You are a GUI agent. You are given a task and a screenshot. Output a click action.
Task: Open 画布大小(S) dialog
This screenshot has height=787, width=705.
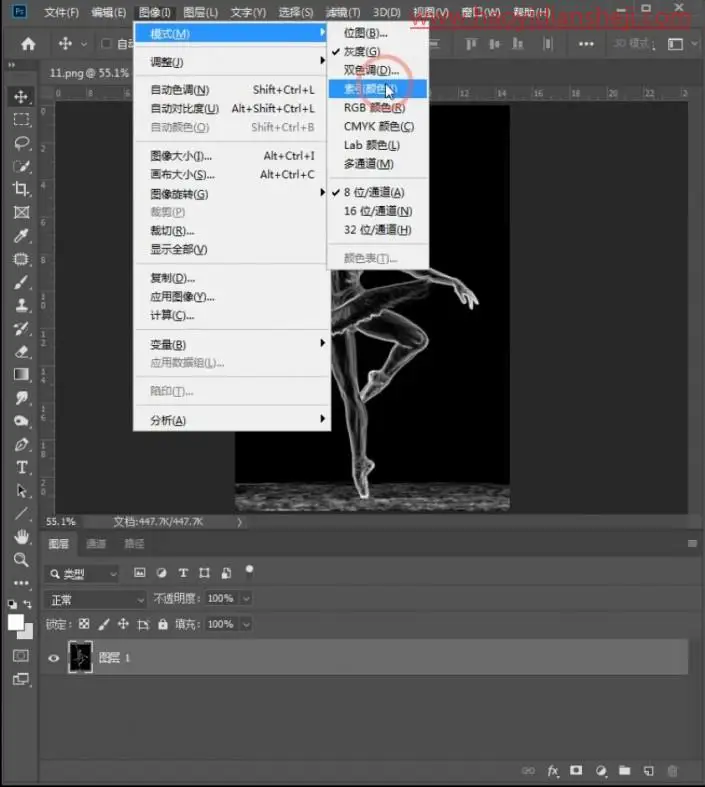pos(231,175)
